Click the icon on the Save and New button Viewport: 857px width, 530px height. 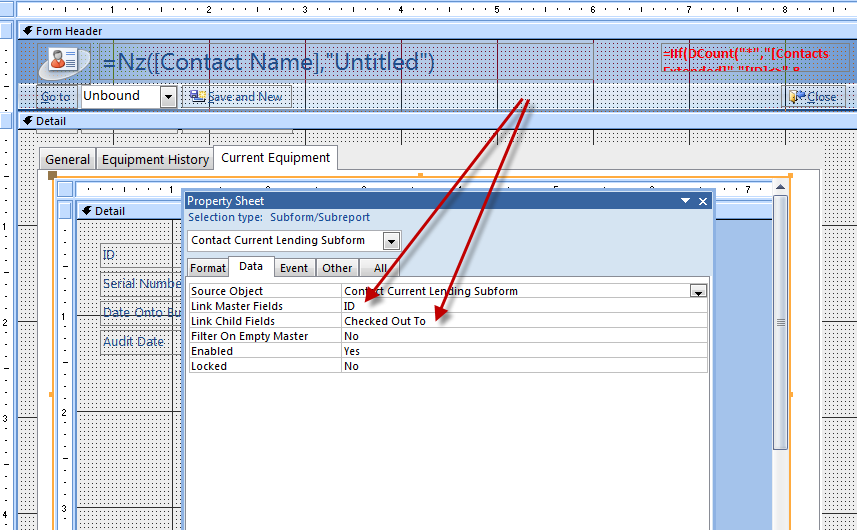[x=197, y=97]
